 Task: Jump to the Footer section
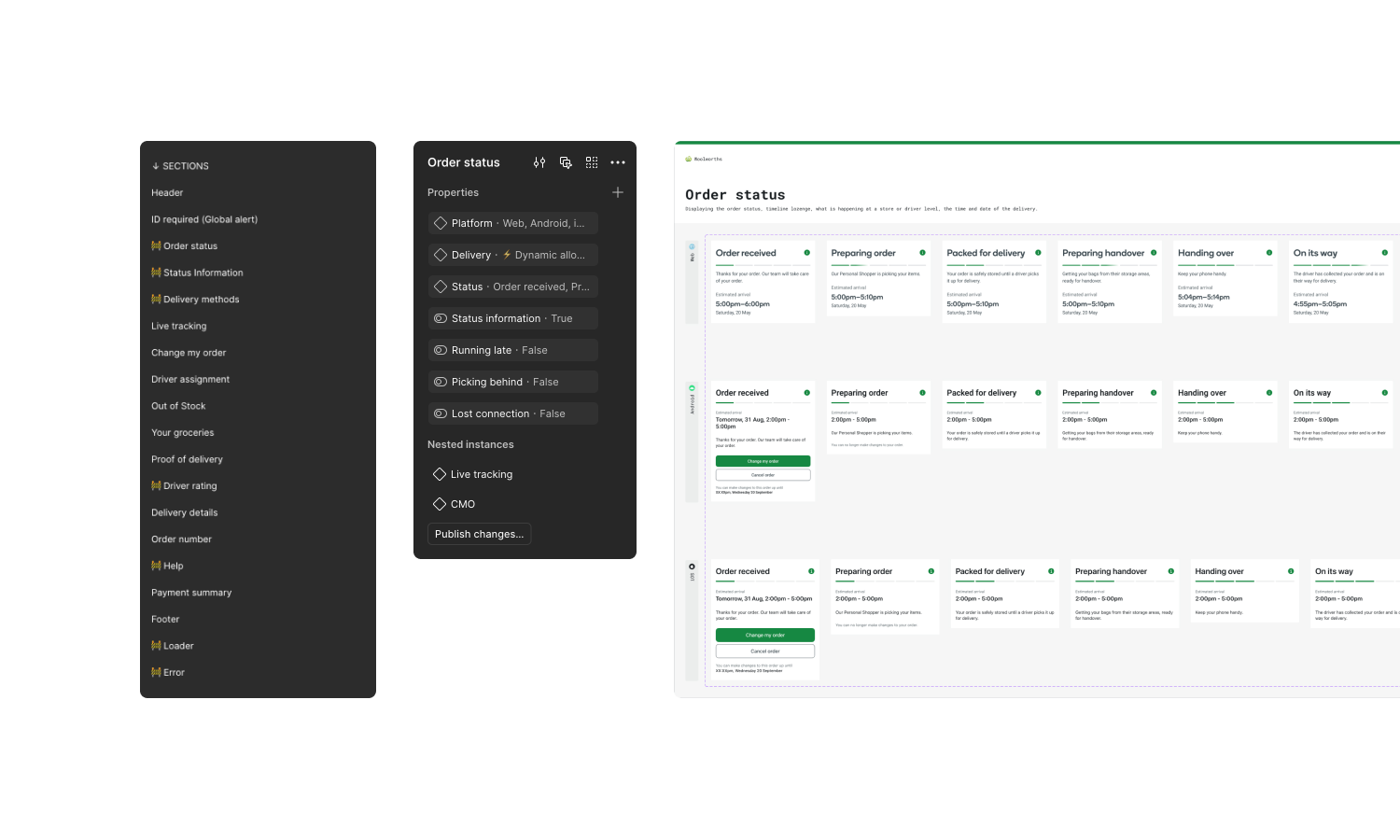[165, 619]
